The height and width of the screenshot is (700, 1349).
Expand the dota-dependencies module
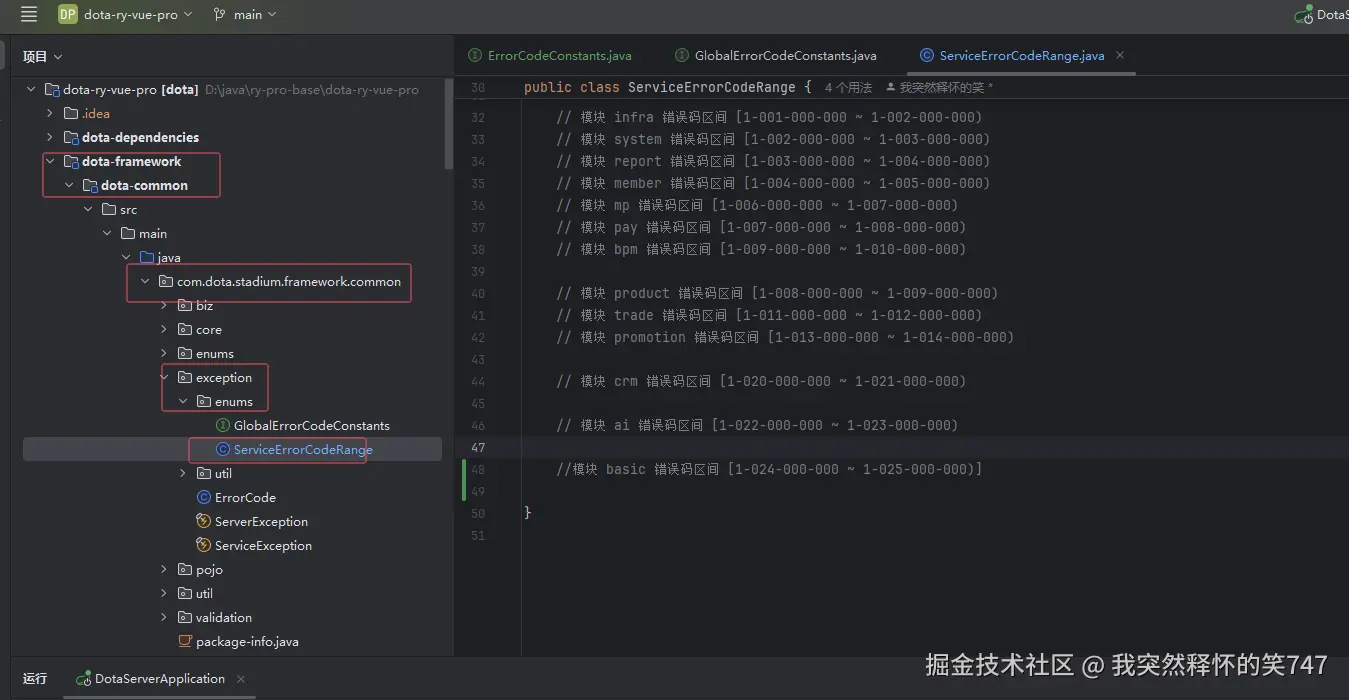click(x=50, y=137)
